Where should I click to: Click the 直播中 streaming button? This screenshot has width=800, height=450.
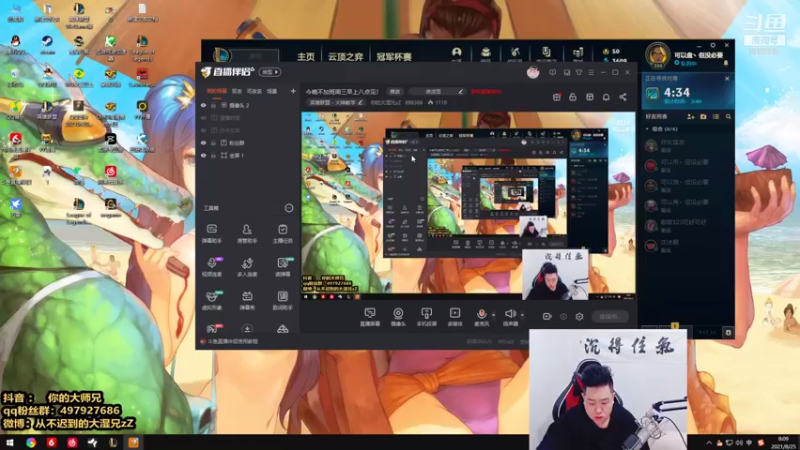tap(610, 316)
